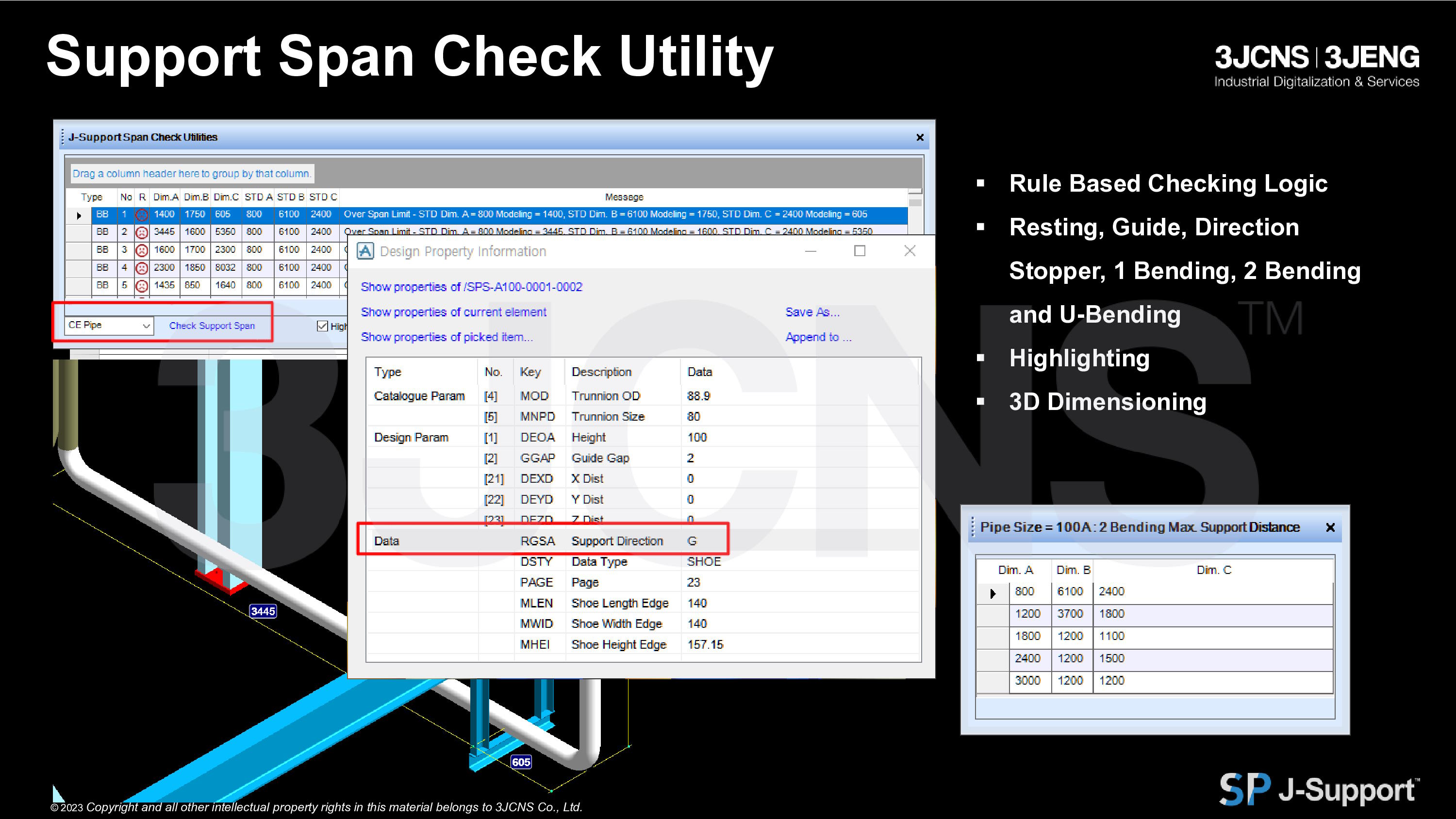Click the SP J-Support logo
1456x819 pixels.
point(1319,789)
